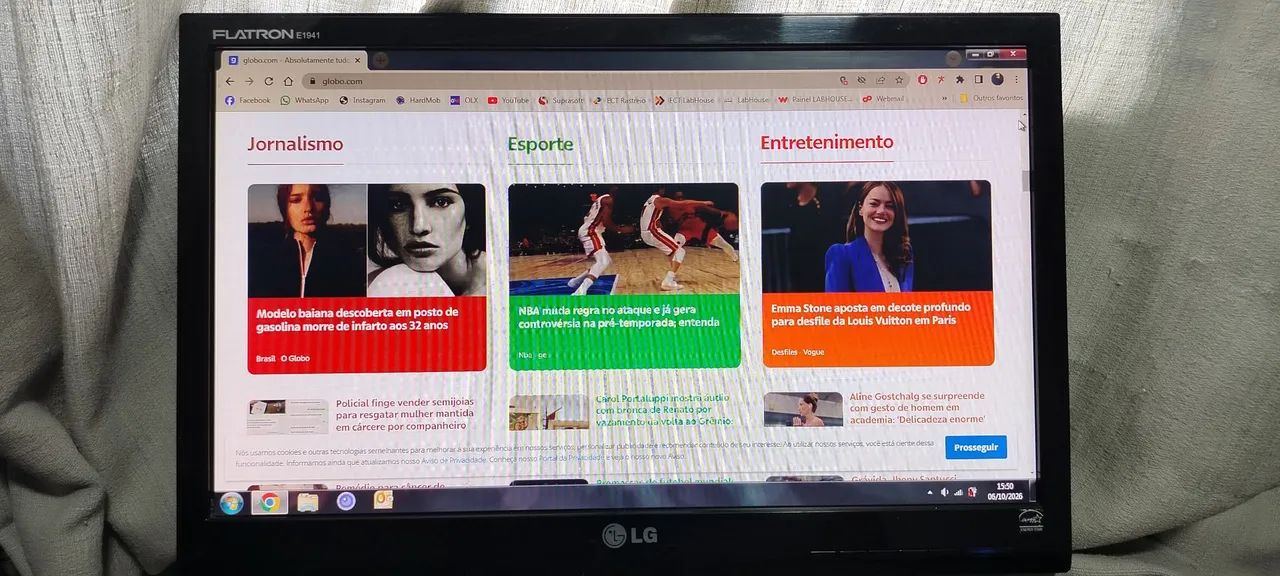Open the Chrome profile avatar
1280x576 pixels.
(x=997, y=79)
